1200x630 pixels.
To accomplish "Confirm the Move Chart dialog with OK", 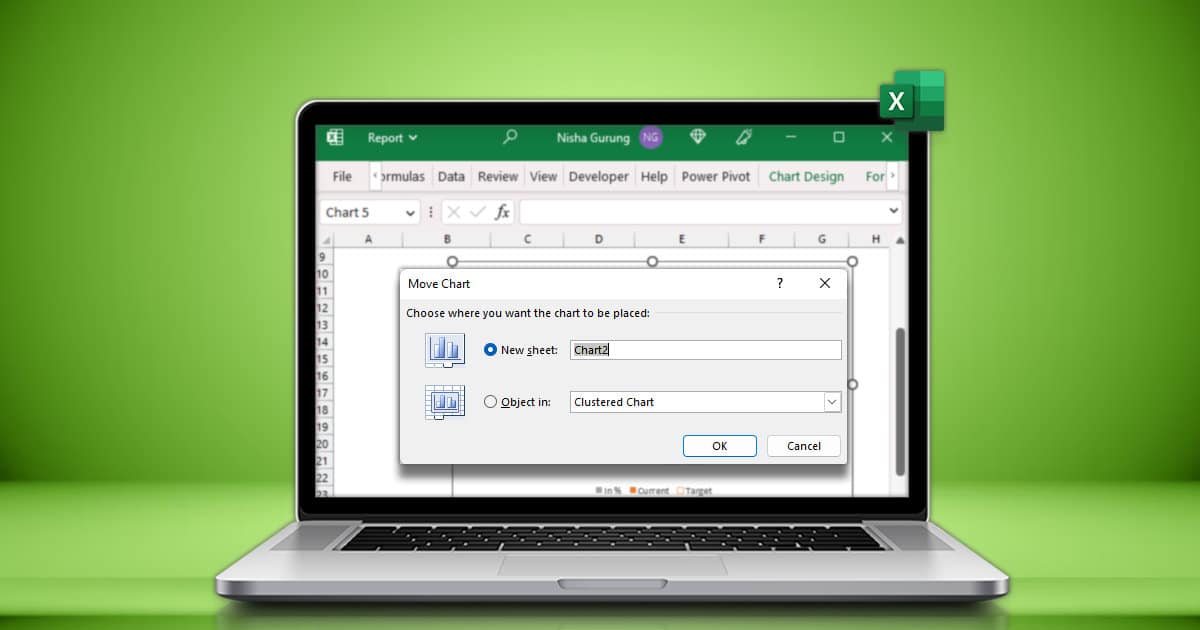I will (x=720, y=446).
